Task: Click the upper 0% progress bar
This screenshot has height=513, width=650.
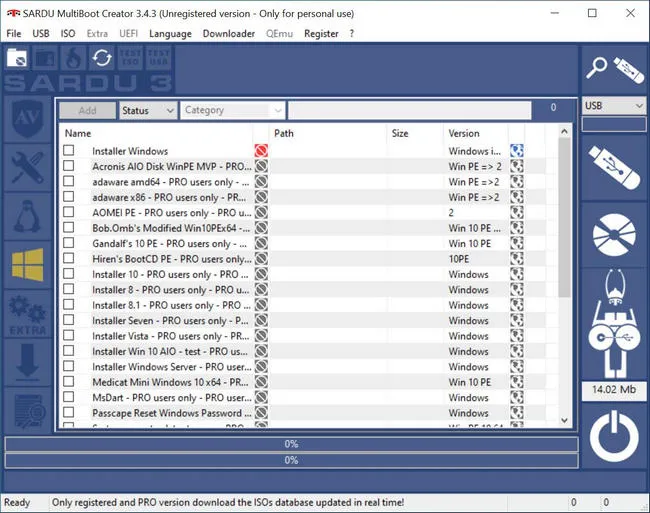Action: [291, 444]
